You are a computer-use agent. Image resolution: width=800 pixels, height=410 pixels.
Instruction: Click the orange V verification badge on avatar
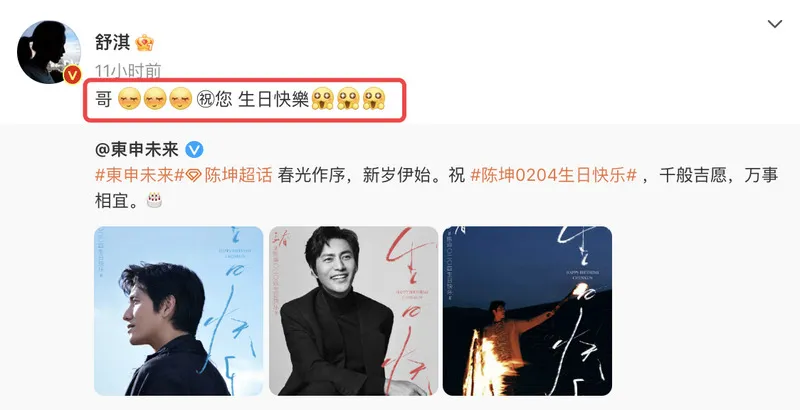(x=72, y=75)
